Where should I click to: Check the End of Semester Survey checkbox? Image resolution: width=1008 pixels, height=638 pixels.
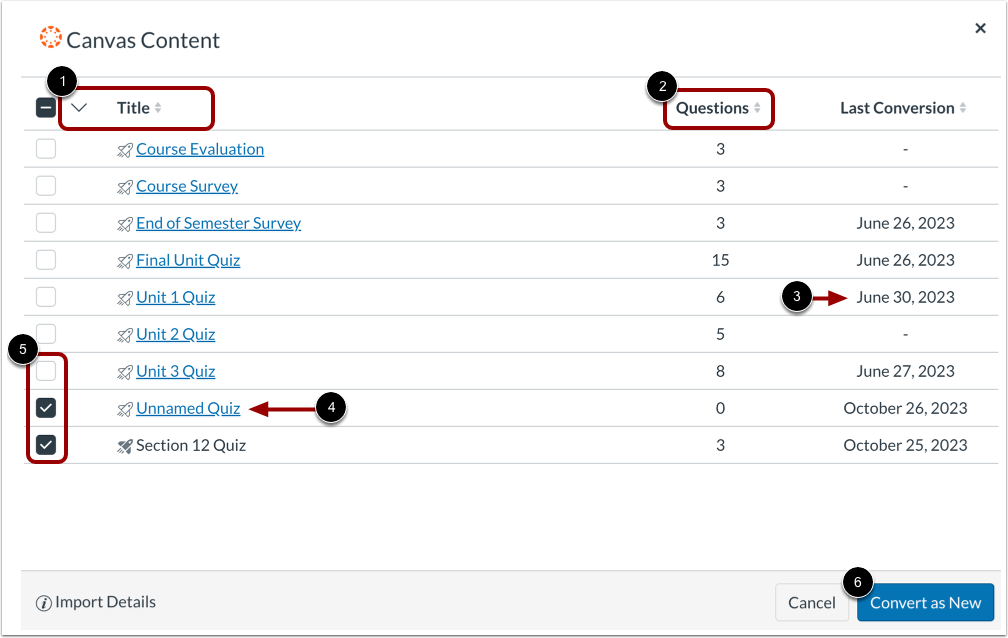(46, 222)
